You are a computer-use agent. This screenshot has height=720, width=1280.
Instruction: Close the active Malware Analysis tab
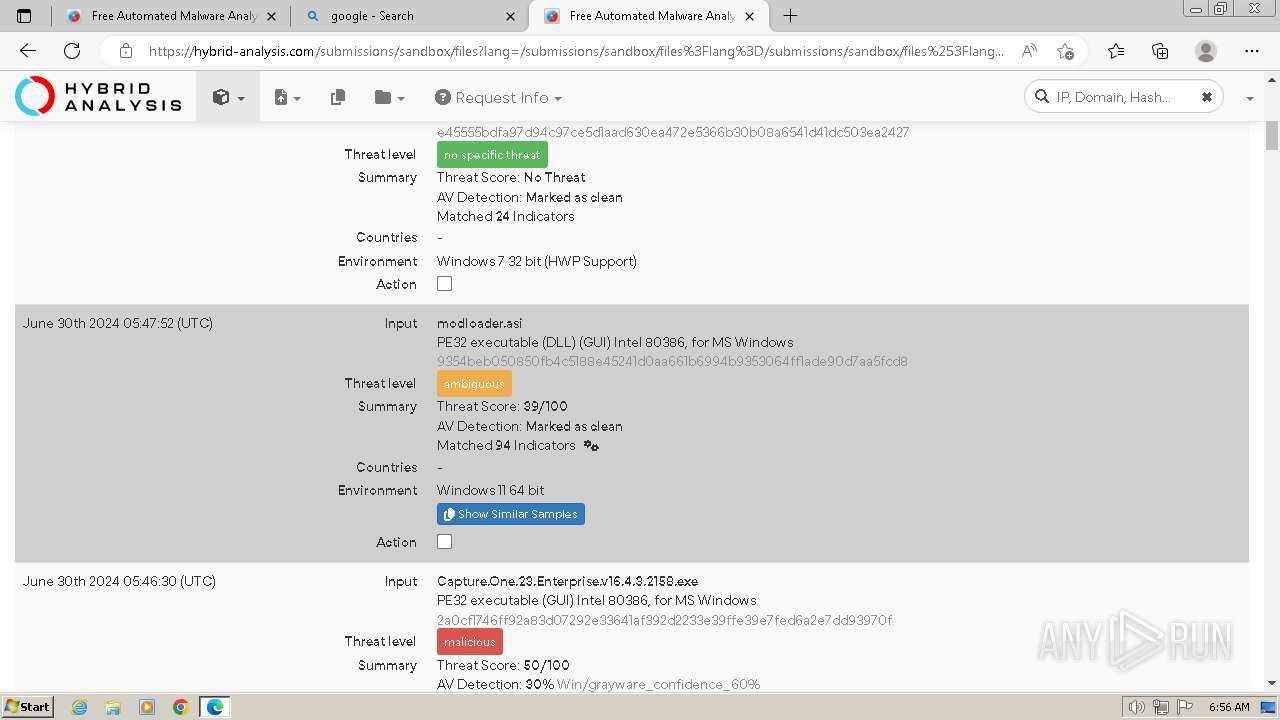pyautogui.click(x=750, y=16)
